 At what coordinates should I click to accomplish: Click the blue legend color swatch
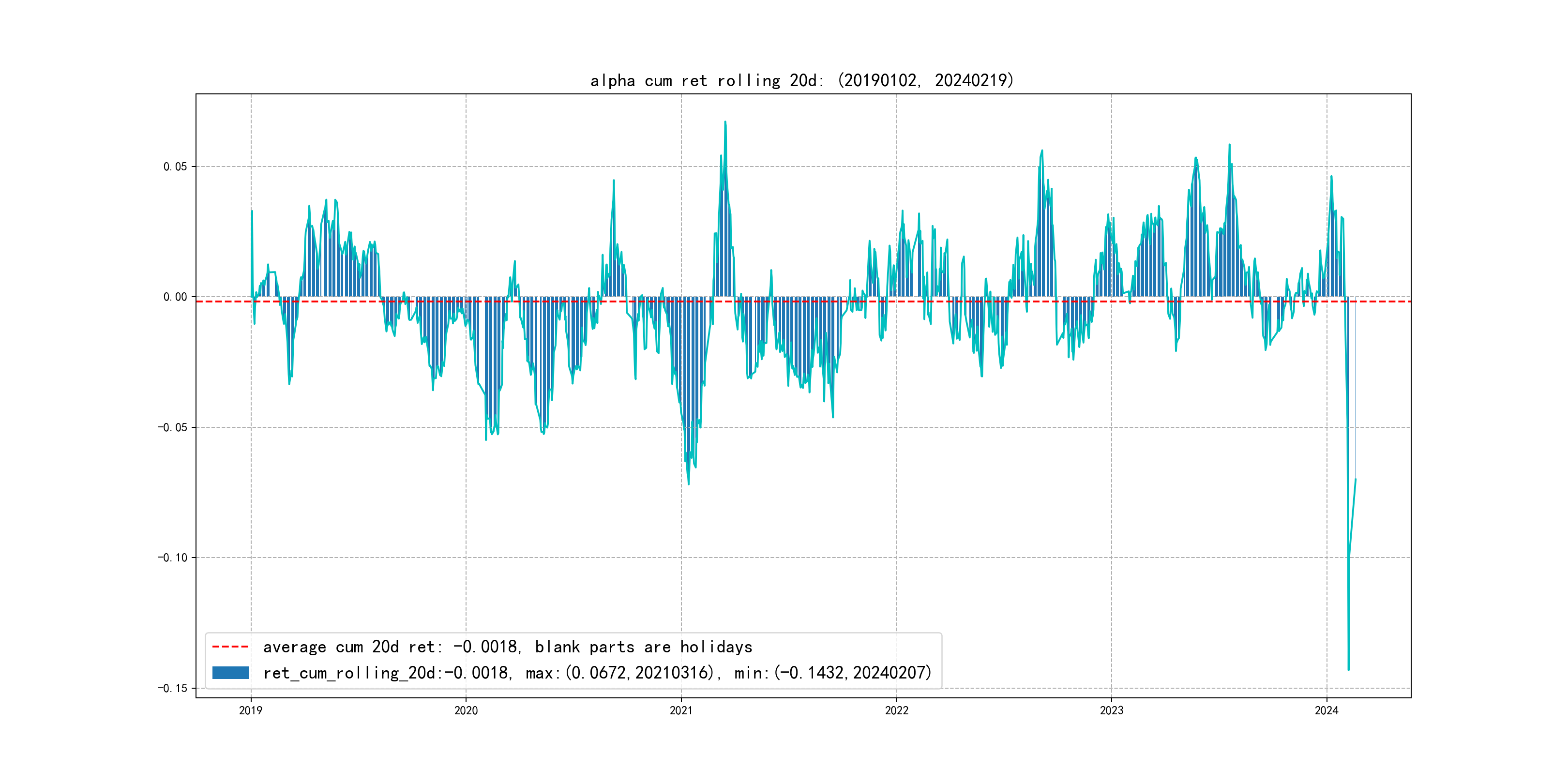tap(230, 673)
